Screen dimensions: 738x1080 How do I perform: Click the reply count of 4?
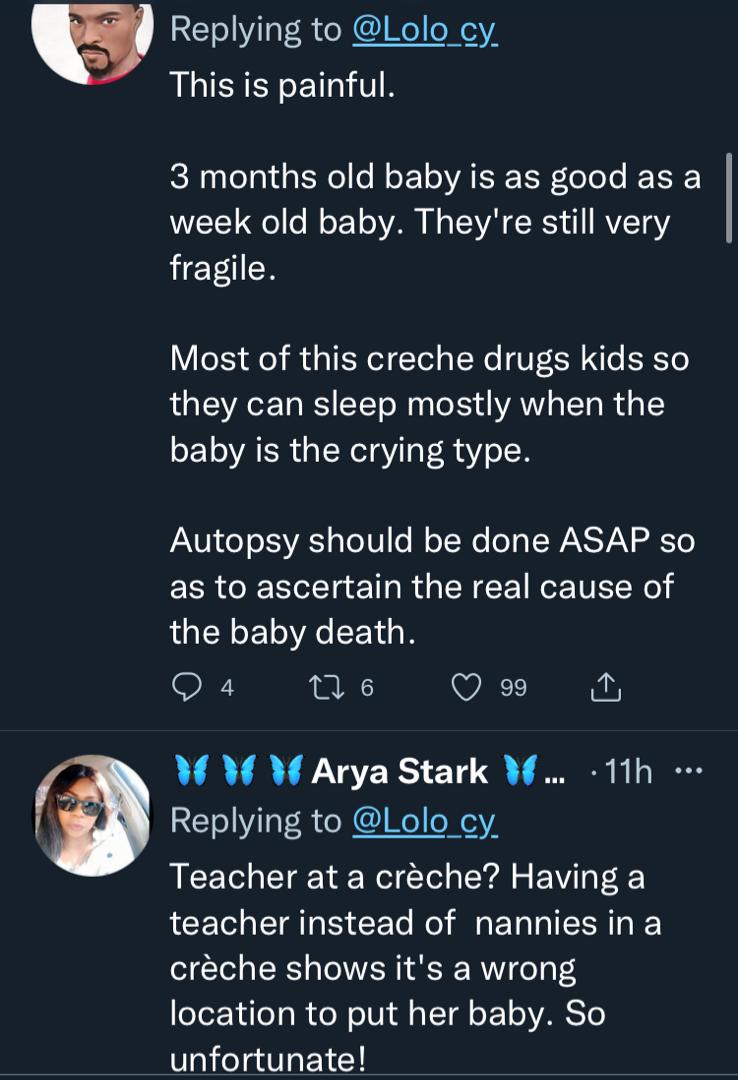(x=227, y=688)
